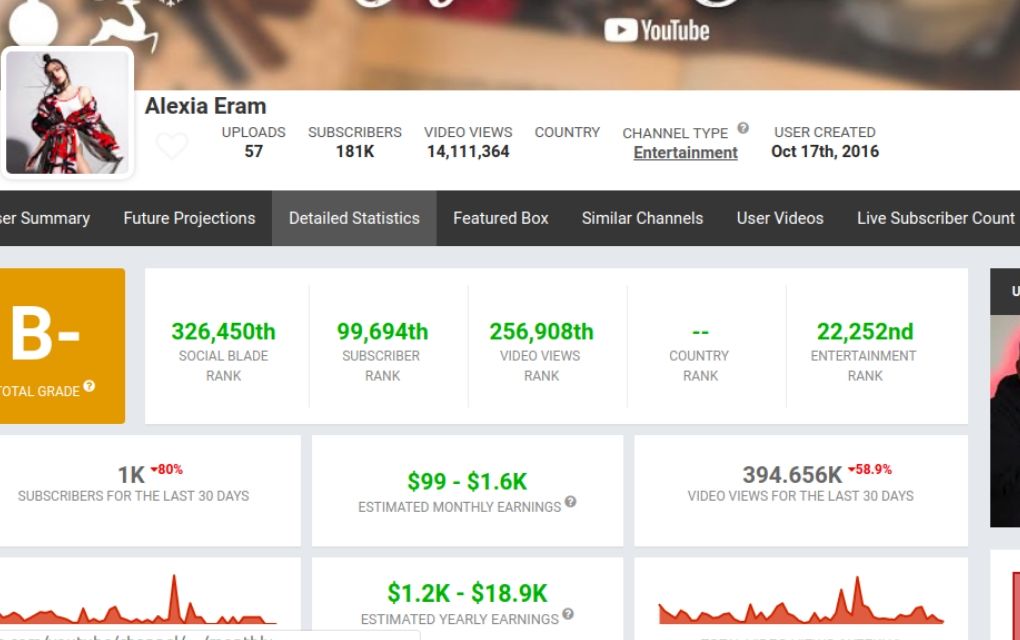Screen dimensions: 1020x640
Task: Click the help icon beside Estimated Yearly Earnings
Action: 568,614
